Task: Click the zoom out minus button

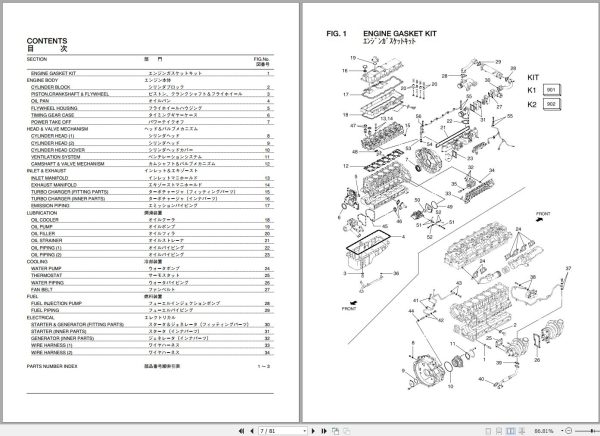Action: (569, 431)
